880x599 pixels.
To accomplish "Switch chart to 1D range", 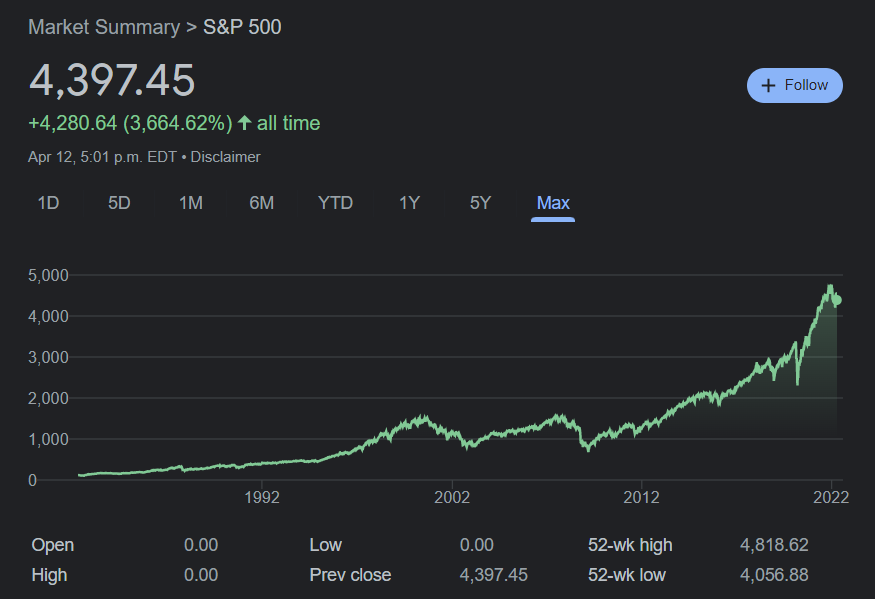I will point(48,203).
